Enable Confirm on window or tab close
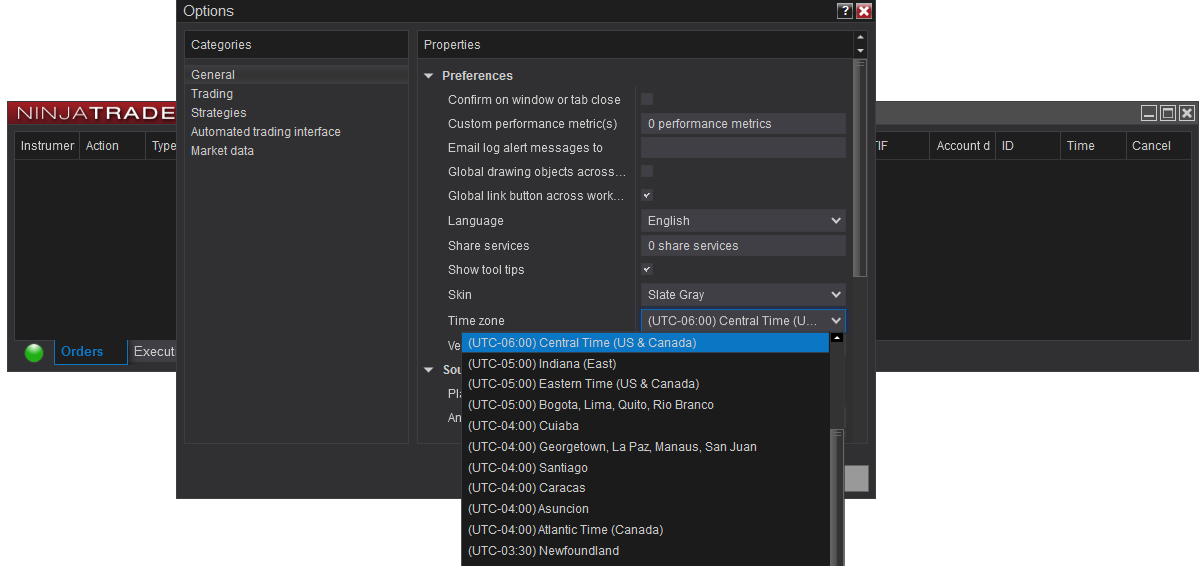This screenshot has height=566, width=1201. [x=647, y=99]
